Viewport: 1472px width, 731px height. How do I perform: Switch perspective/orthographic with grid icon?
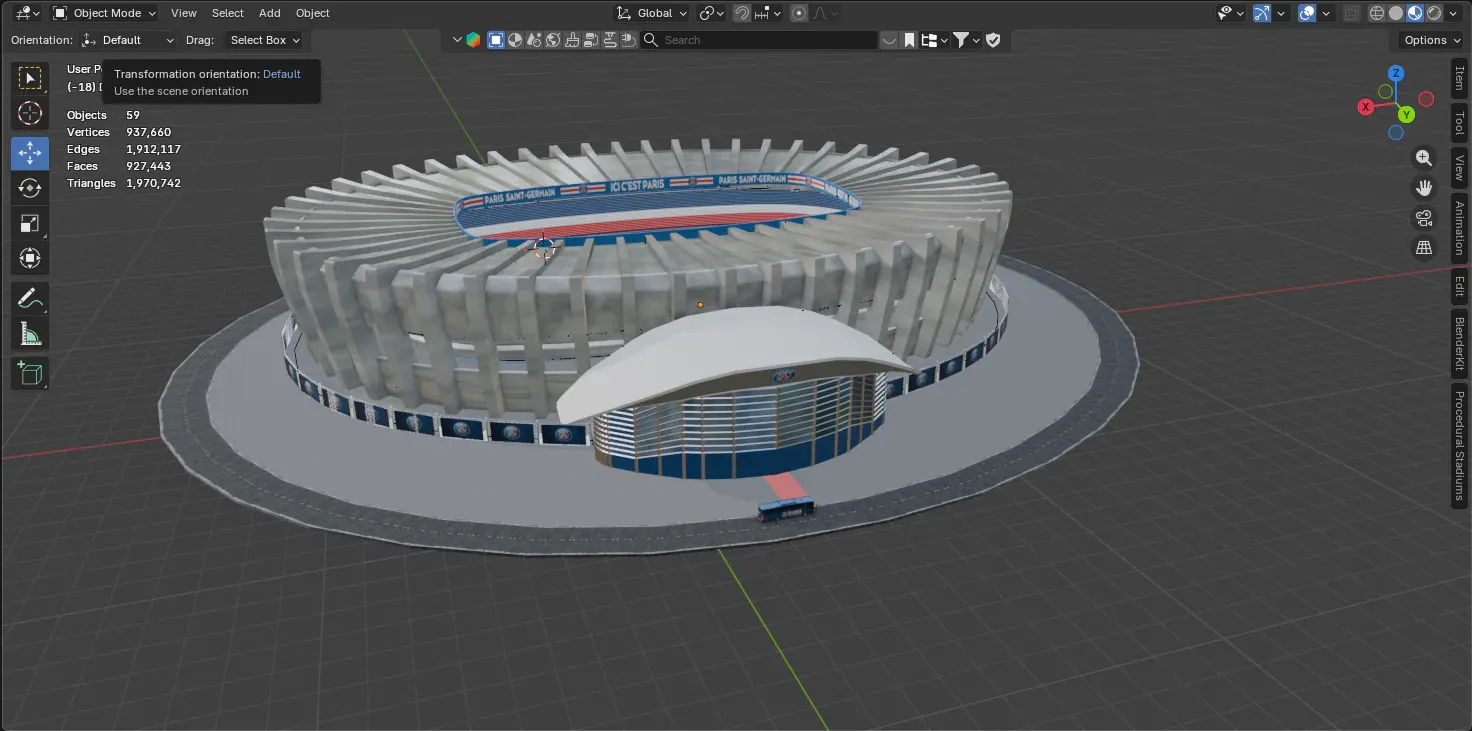click(x=1424, y=247)
